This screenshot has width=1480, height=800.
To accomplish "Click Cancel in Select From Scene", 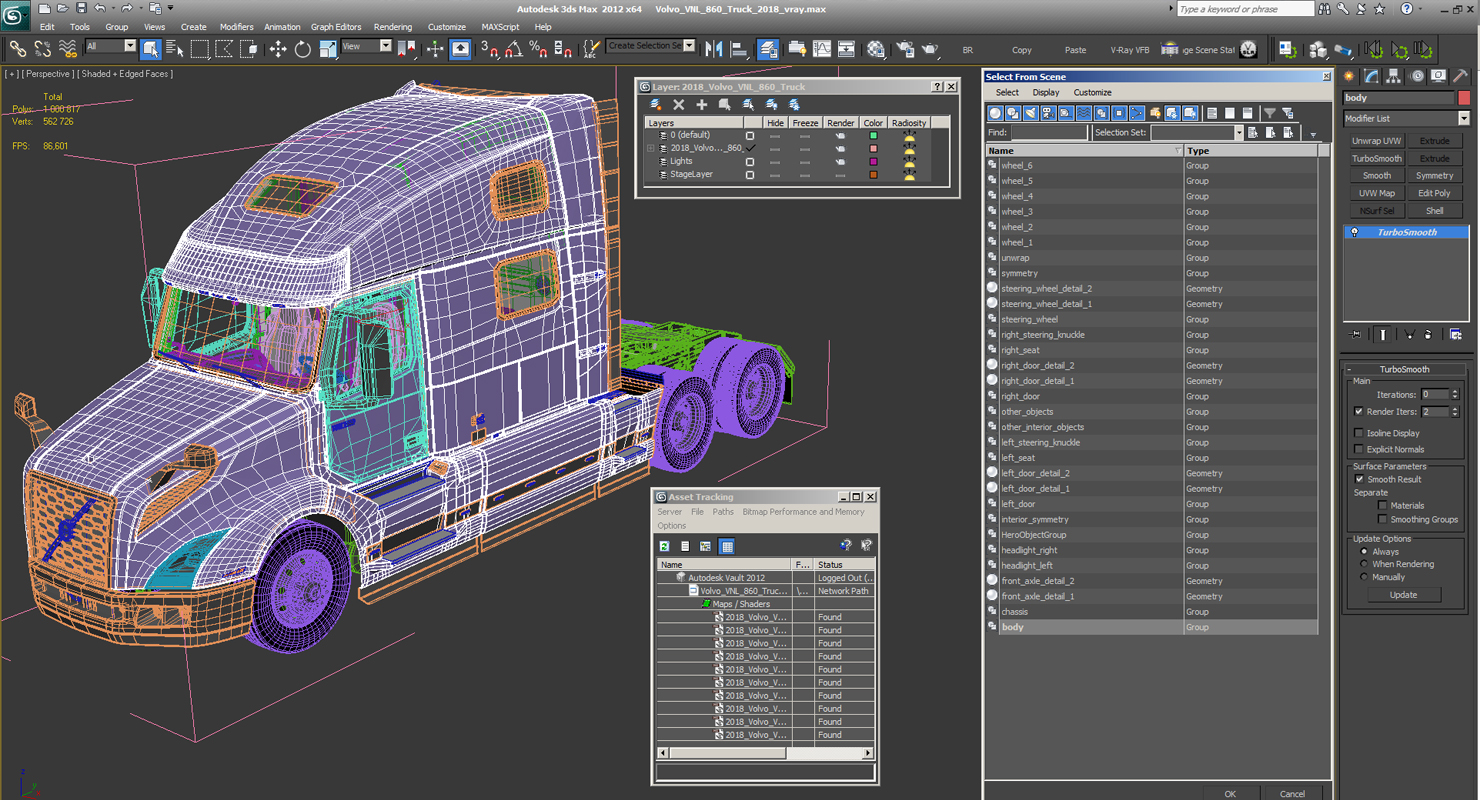I will pos(1292,794).
